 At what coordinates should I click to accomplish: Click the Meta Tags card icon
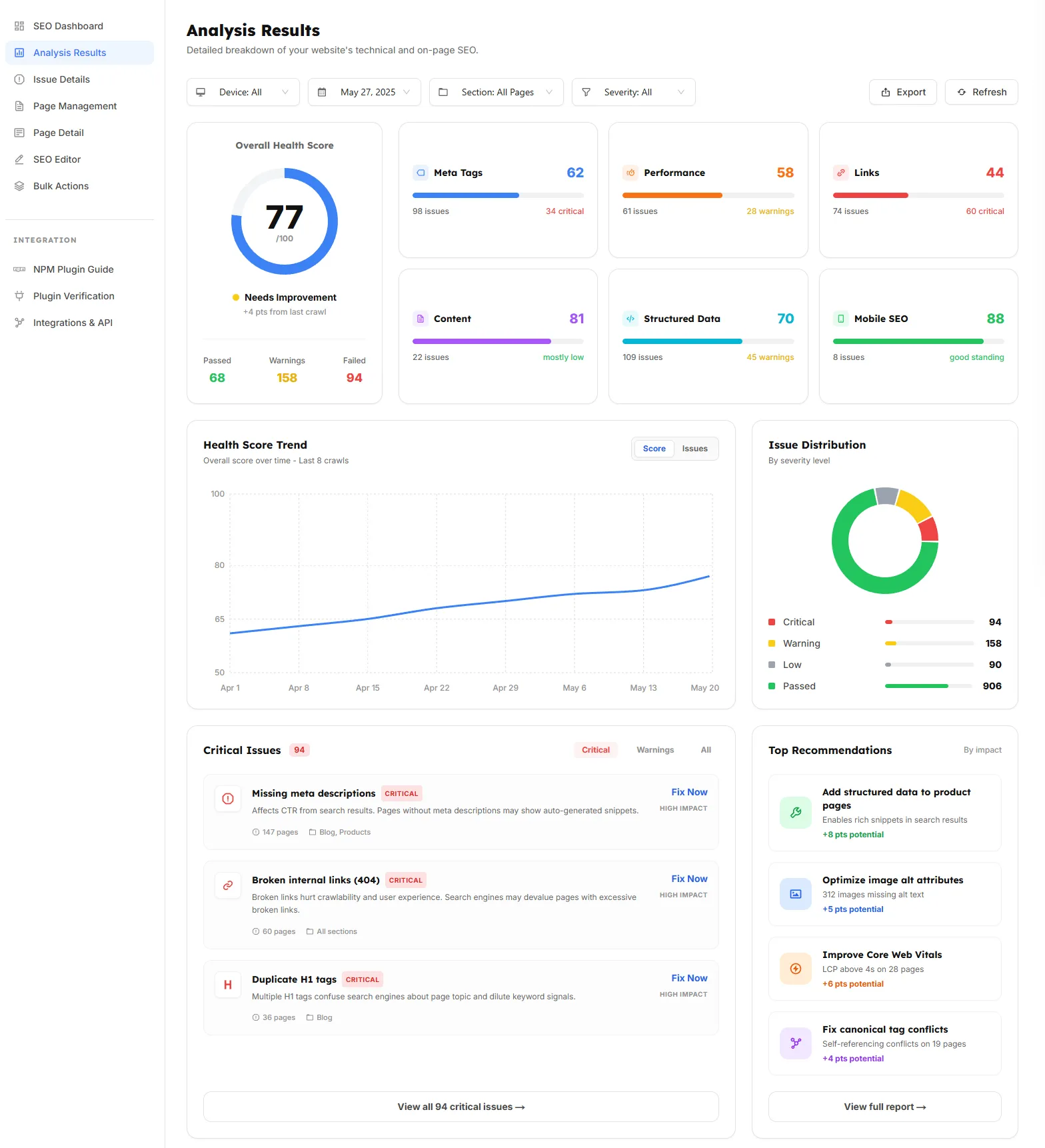pos(421,173)
